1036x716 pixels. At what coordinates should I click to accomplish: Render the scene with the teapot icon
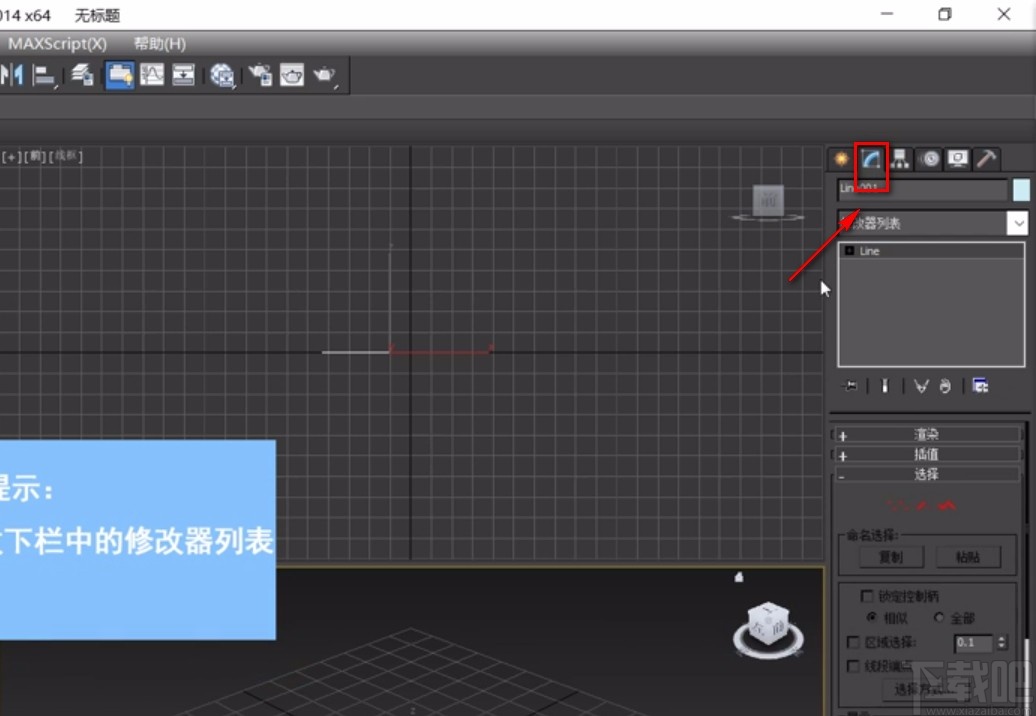pyautogui.click(x=325, y=74)
